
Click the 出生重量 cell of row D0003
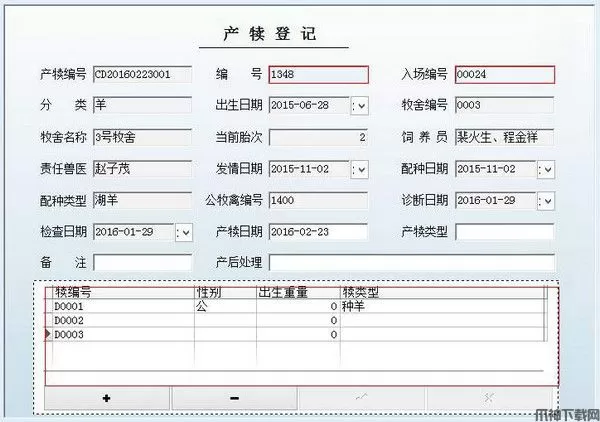point(298,335)
